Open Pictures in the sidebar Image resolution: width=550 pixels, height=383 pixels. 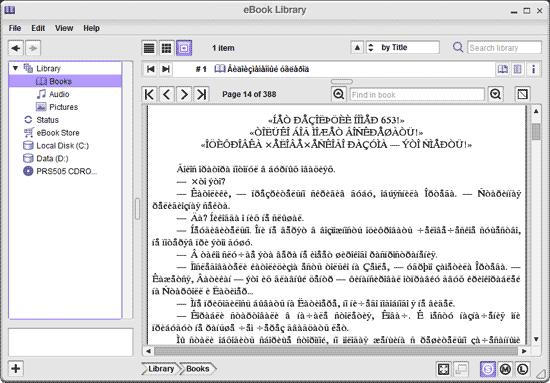tap(57, 107)
